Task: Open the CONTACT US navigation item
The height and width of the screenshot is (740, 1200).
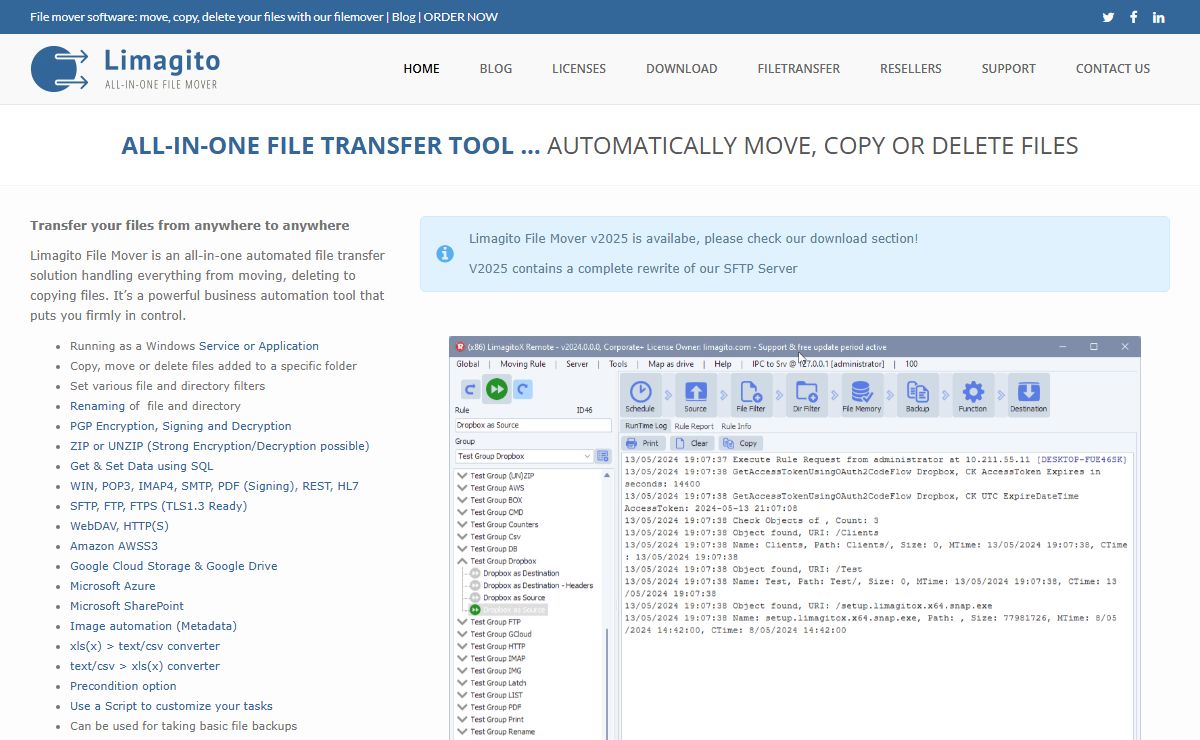Action: (1113, 69)
